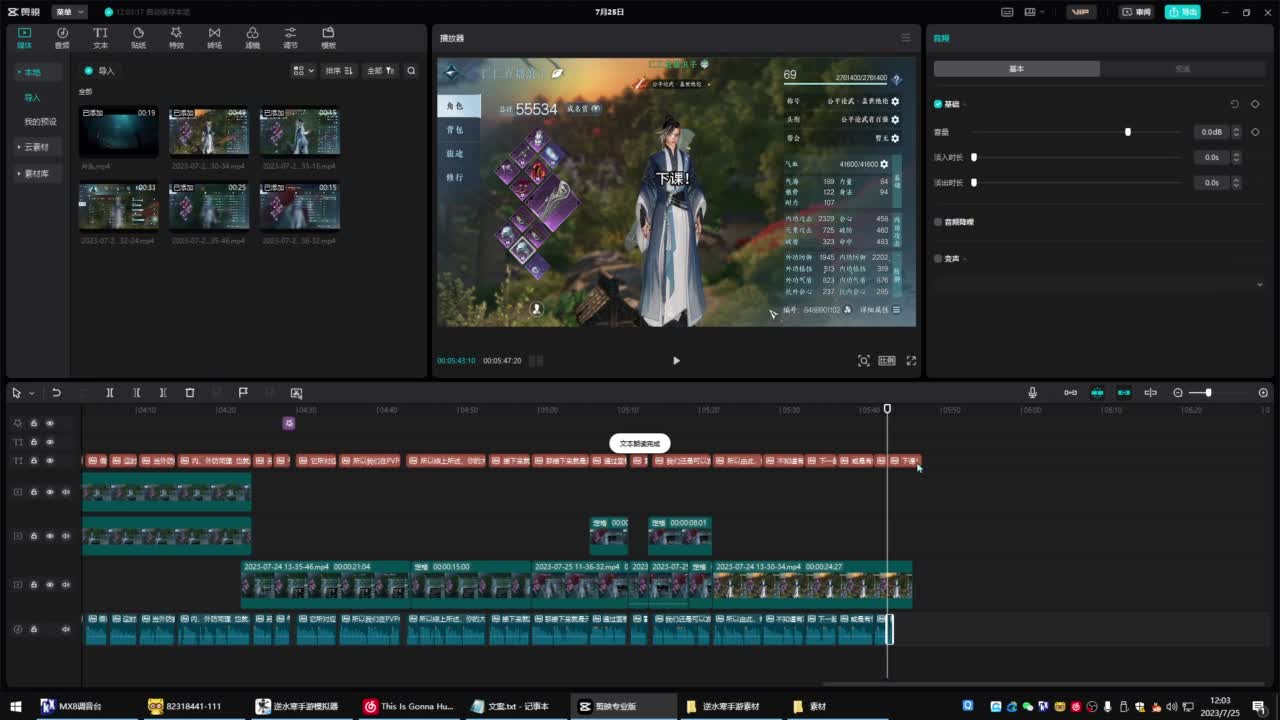
Task: Open the 贴纸 (Stickers) library tab
Action: [x=138, y=38]
